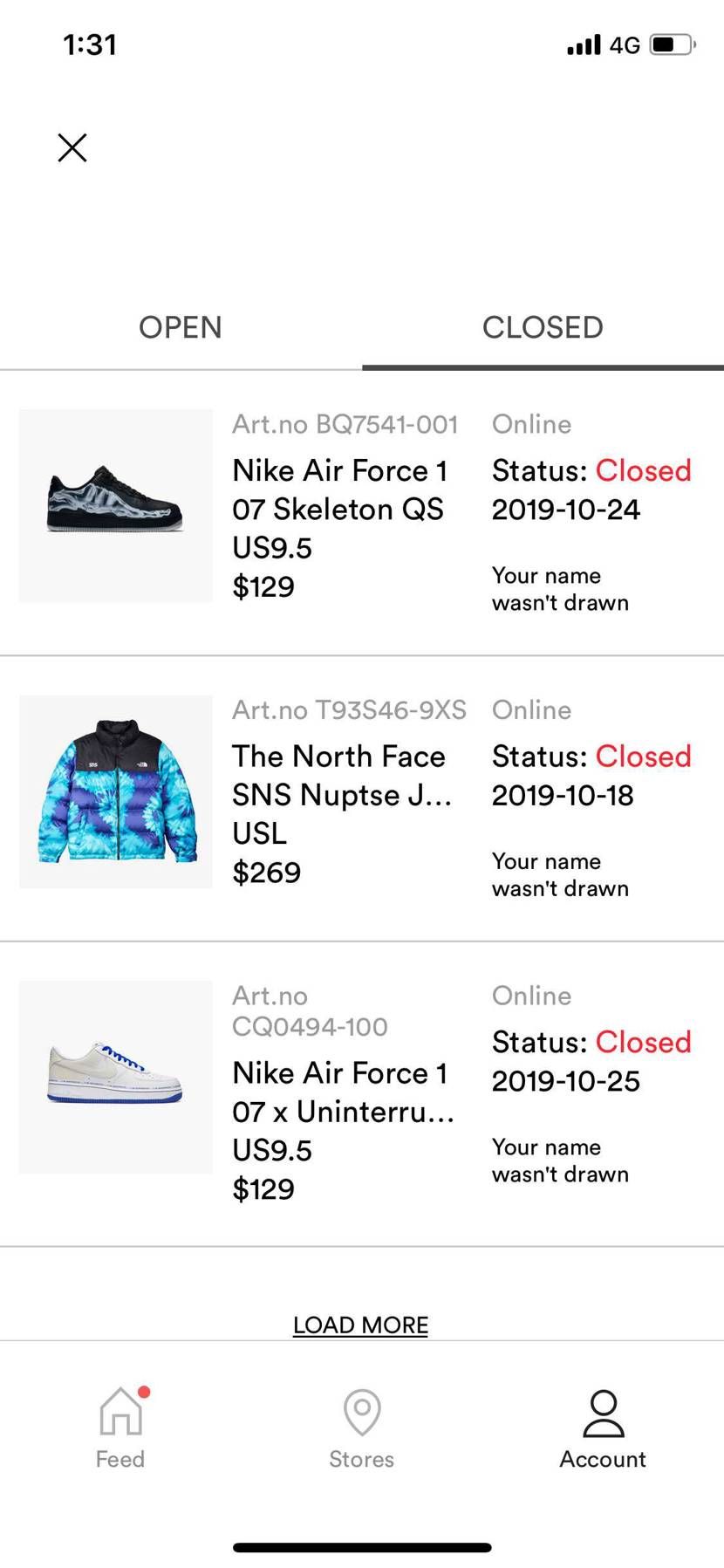Tap the 4G network indicator
The image size is (724, 1568).
(625, 45)
